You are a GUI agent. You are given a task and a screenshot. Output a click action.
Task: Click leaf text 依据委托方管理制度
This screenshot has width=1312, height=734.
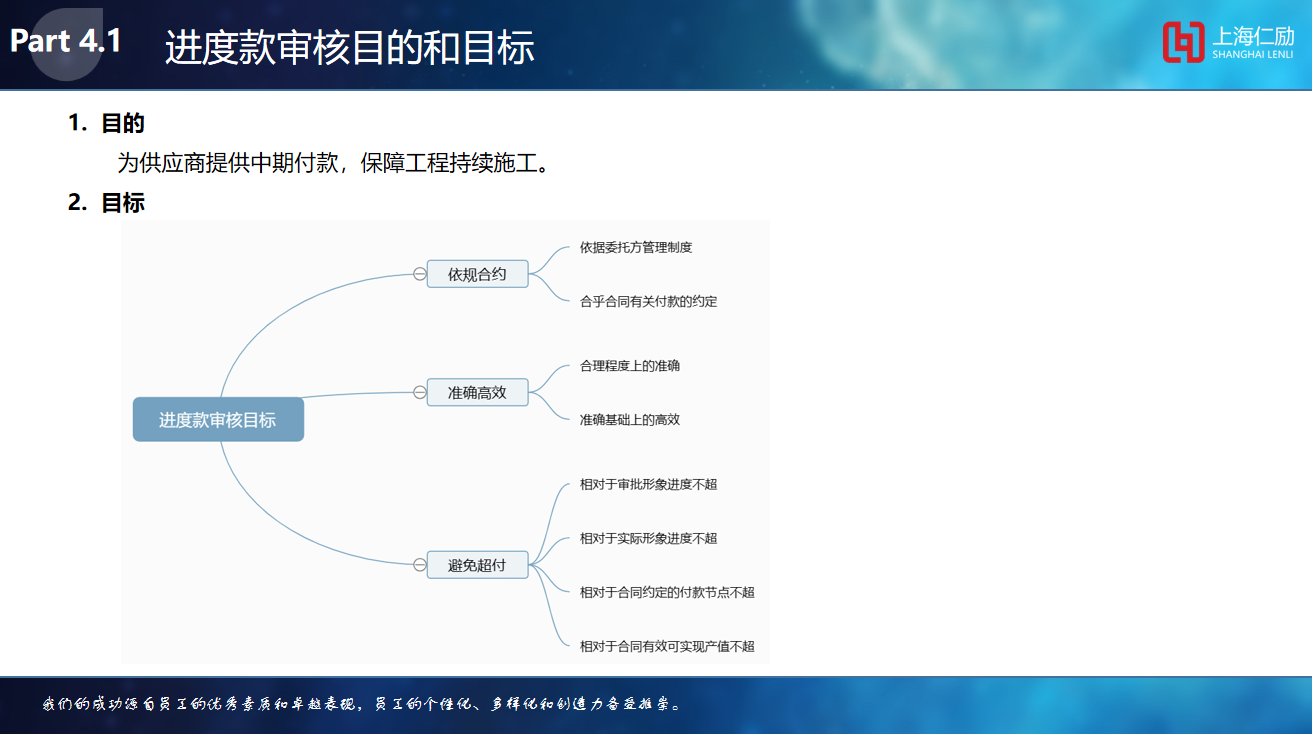(636, 247)
